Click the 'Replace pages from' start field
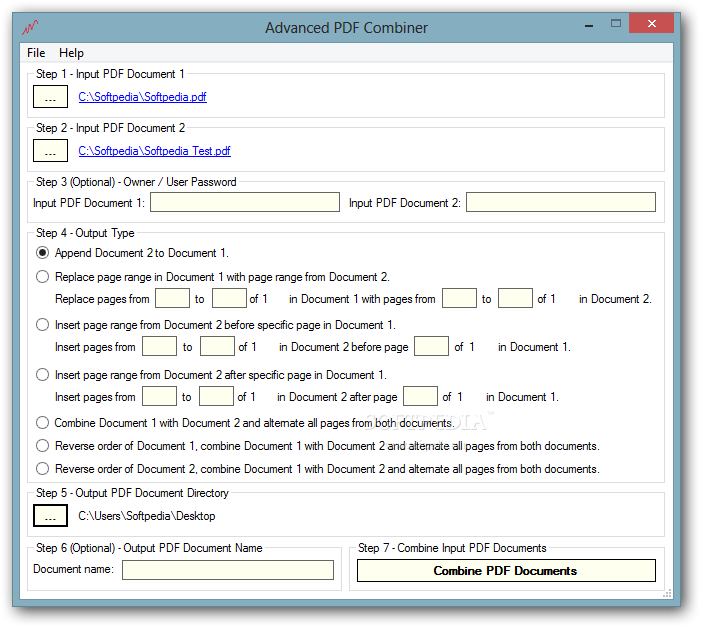This screenshot has height=627, width=701. click(x=173, y=298)
